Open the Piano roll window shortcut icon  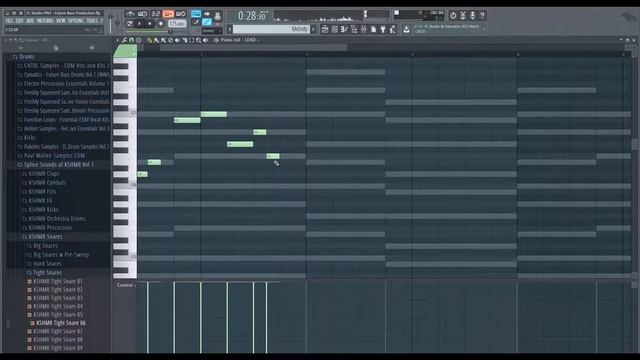tap(344, 29)
